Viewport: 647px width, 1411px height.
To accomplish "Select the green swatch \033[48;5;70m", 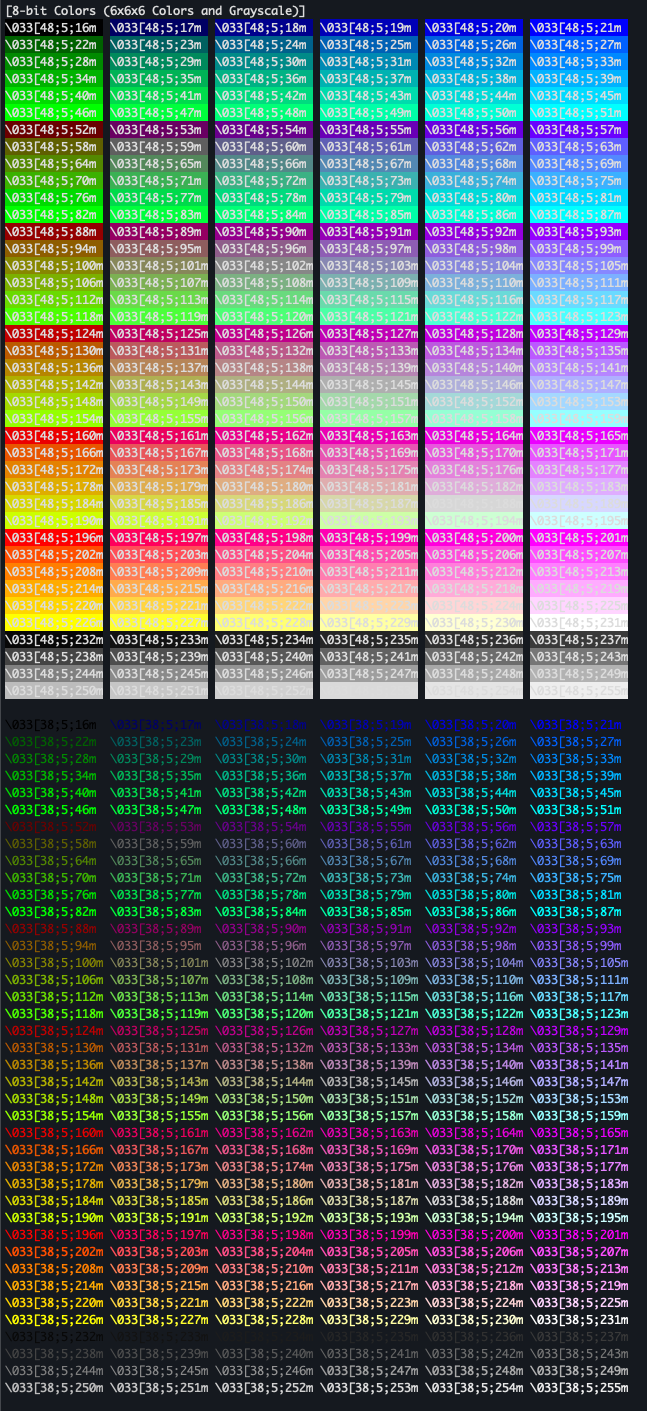I will 54,181.
